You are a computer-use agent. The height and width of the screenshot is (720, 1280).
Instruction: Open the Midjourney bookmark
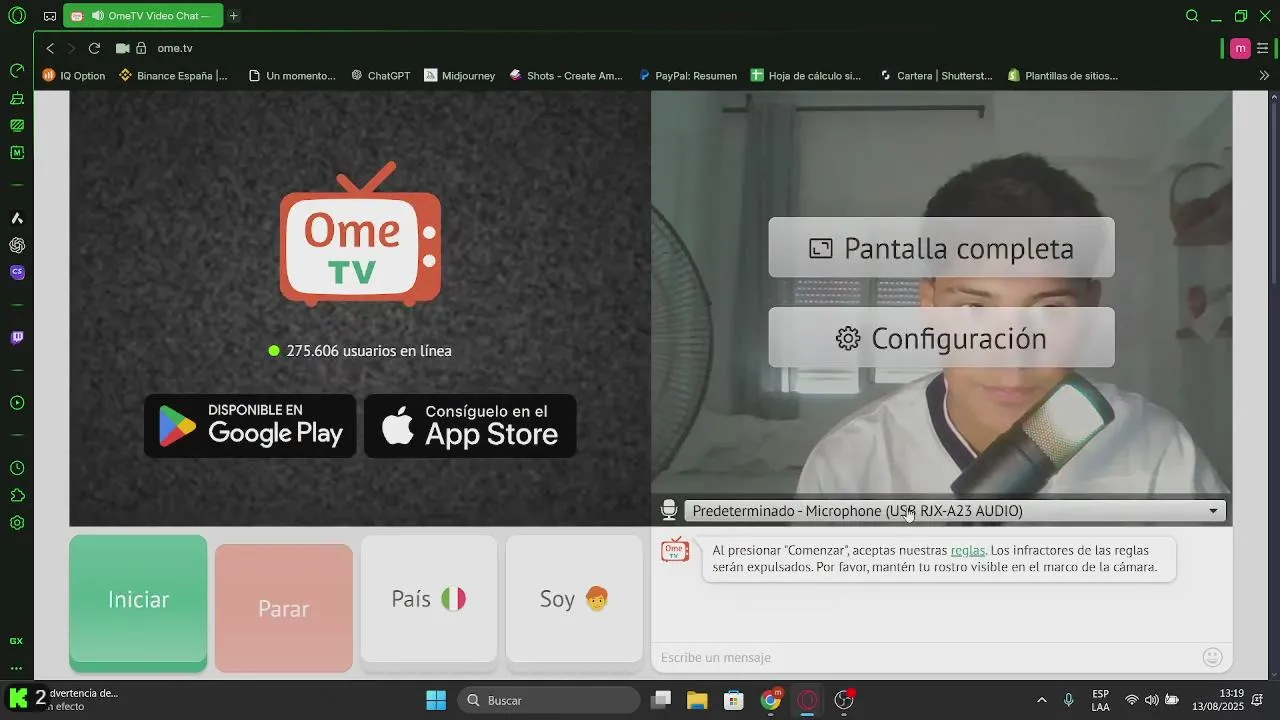(x=459, y=75)
